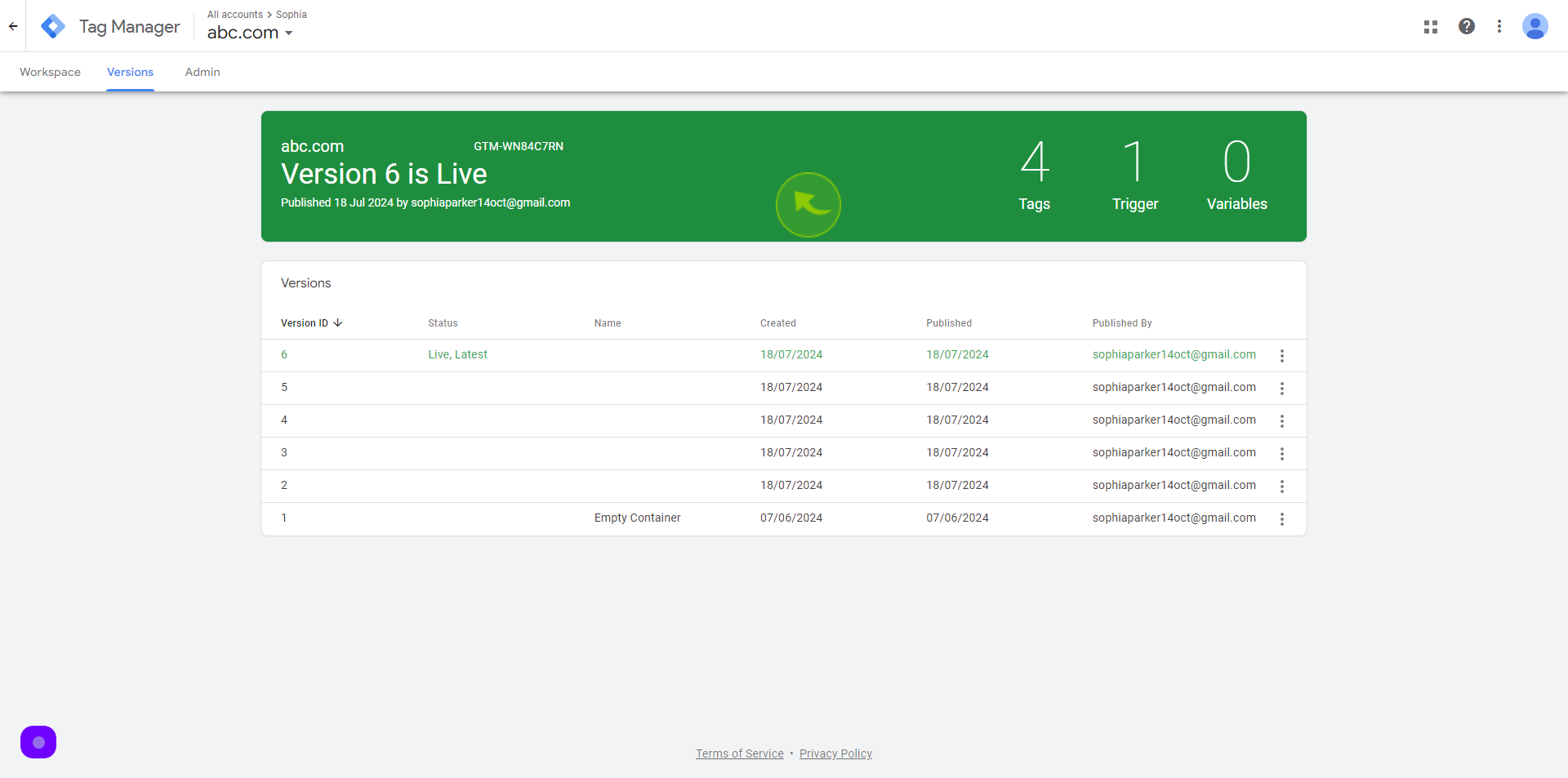
Task: Click the Tag Manager title text
Action: [x=129, y=27]
